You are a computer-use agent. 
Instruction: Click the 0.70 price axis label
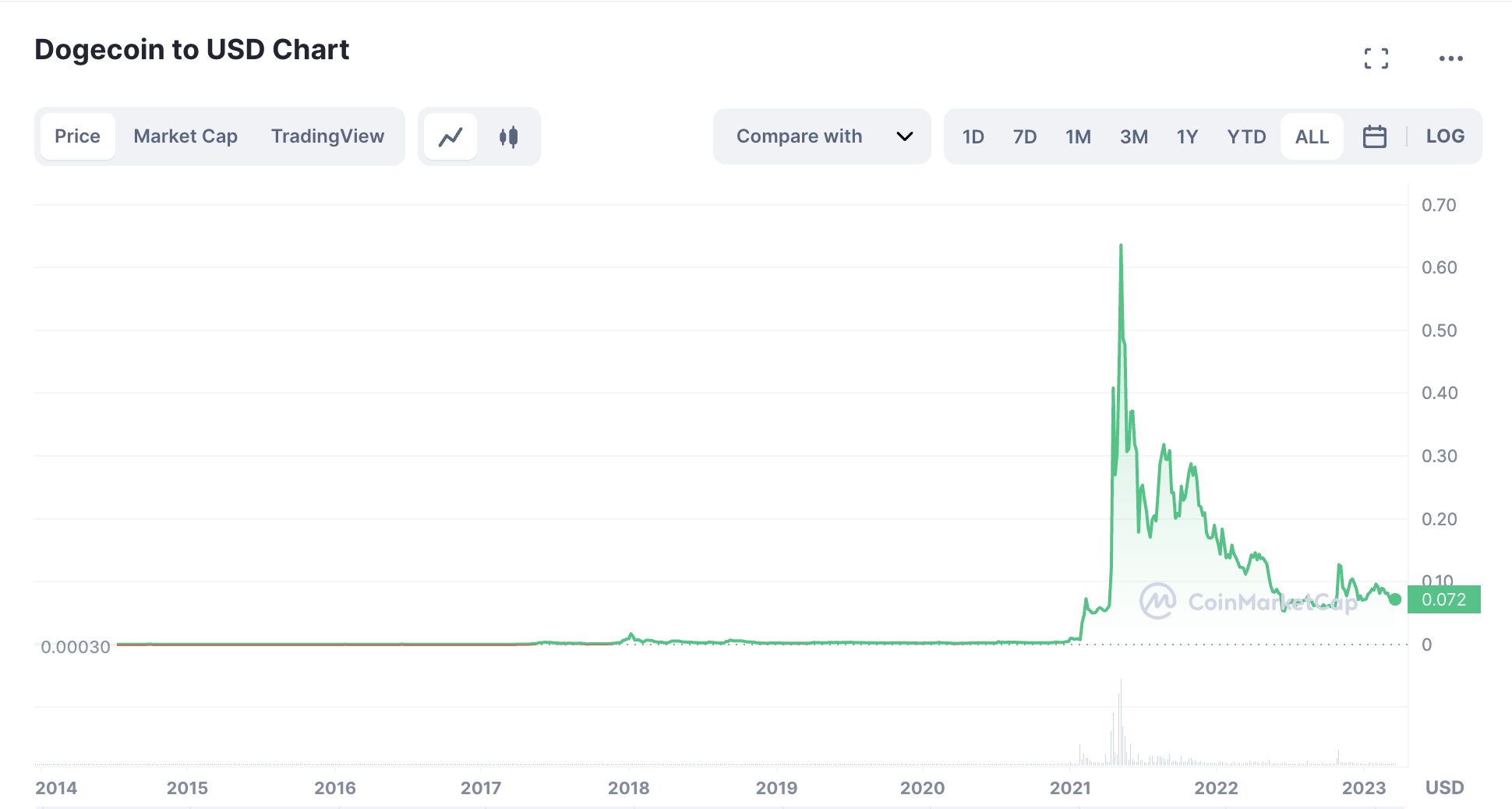click(1440, 205)
